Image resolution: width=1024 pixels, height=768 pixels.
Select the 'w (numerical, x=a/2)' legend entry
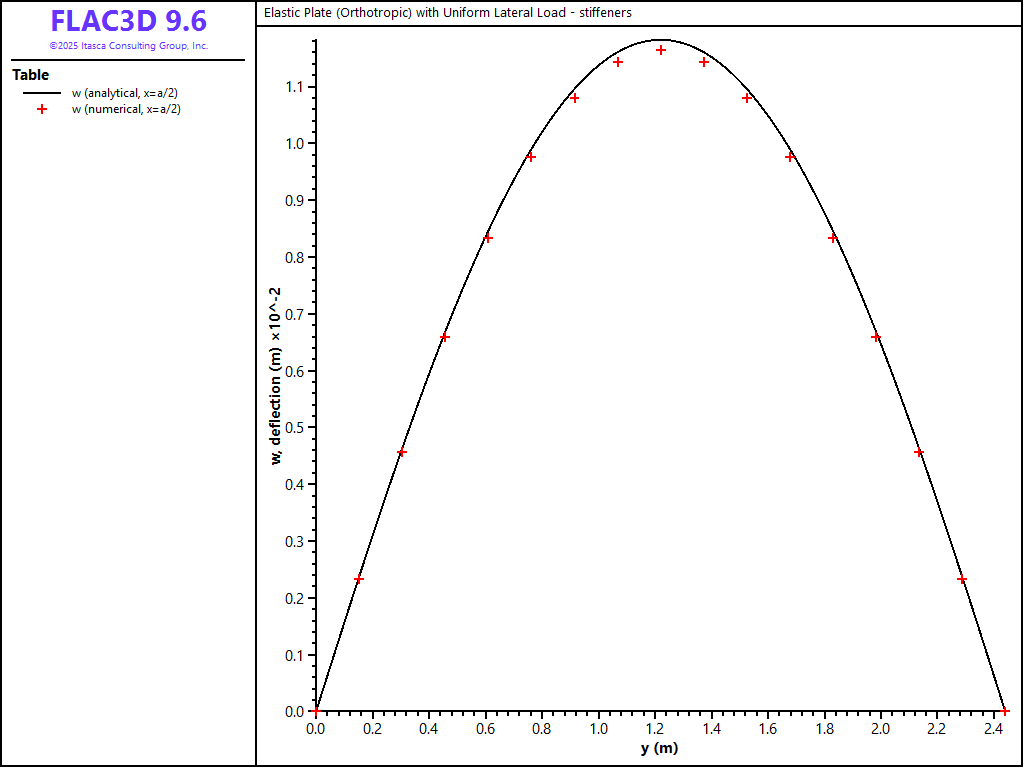[x=125, y=110]
